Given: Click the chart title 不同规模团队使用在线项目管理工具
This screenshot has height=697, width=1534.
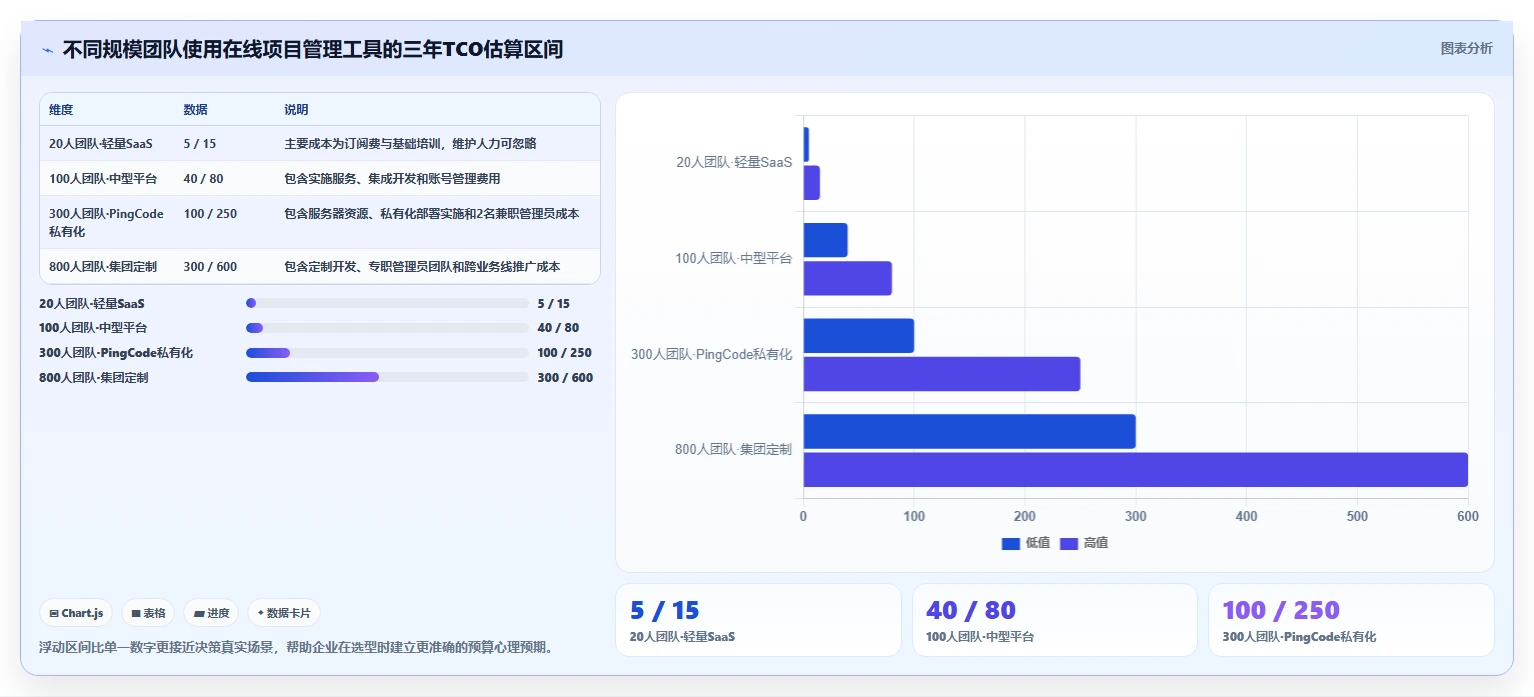Looking at the screenshot, I should tap(313, 49).
